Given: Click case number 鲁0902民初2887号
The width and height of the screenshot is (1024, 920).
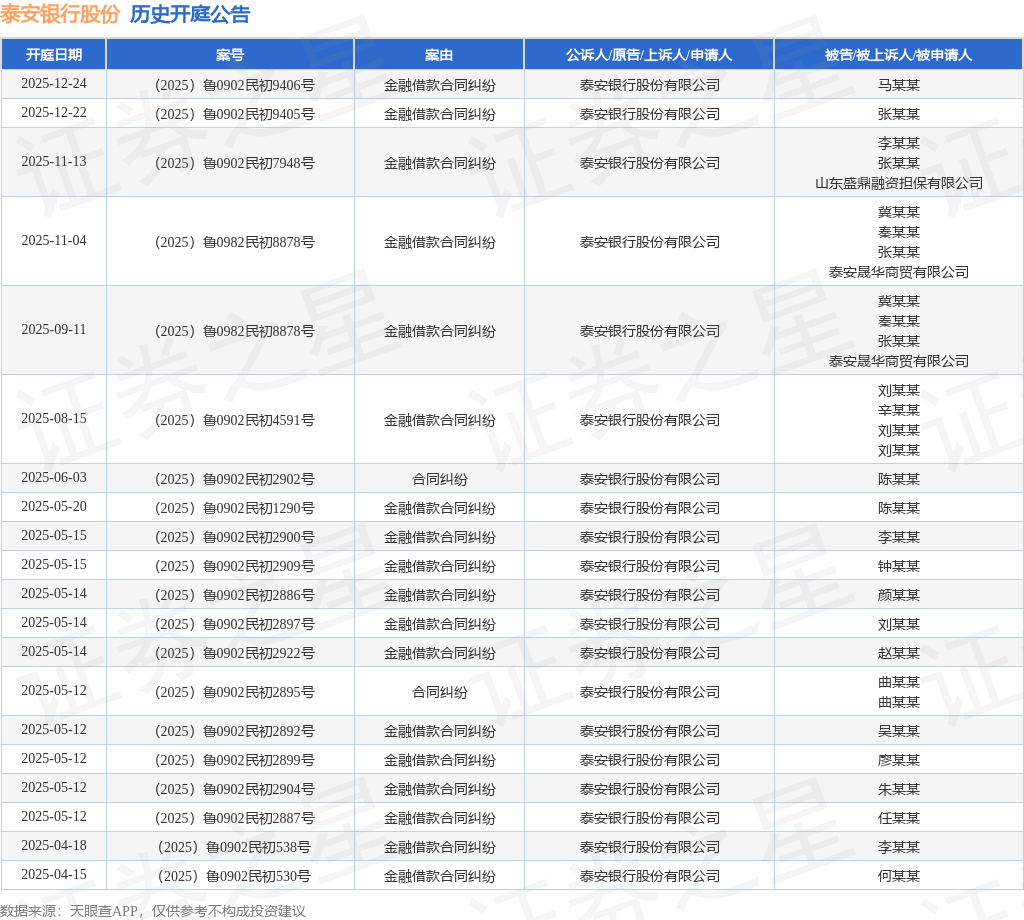Looking at the screenshot, I should coord(234,818).
